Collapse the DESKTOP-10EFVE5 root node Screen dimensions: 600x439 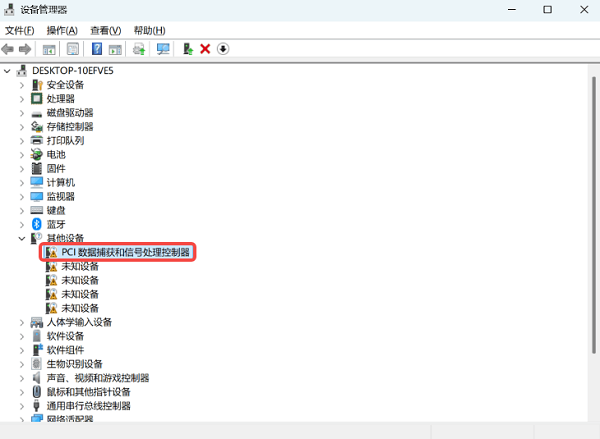click(7, 71)
